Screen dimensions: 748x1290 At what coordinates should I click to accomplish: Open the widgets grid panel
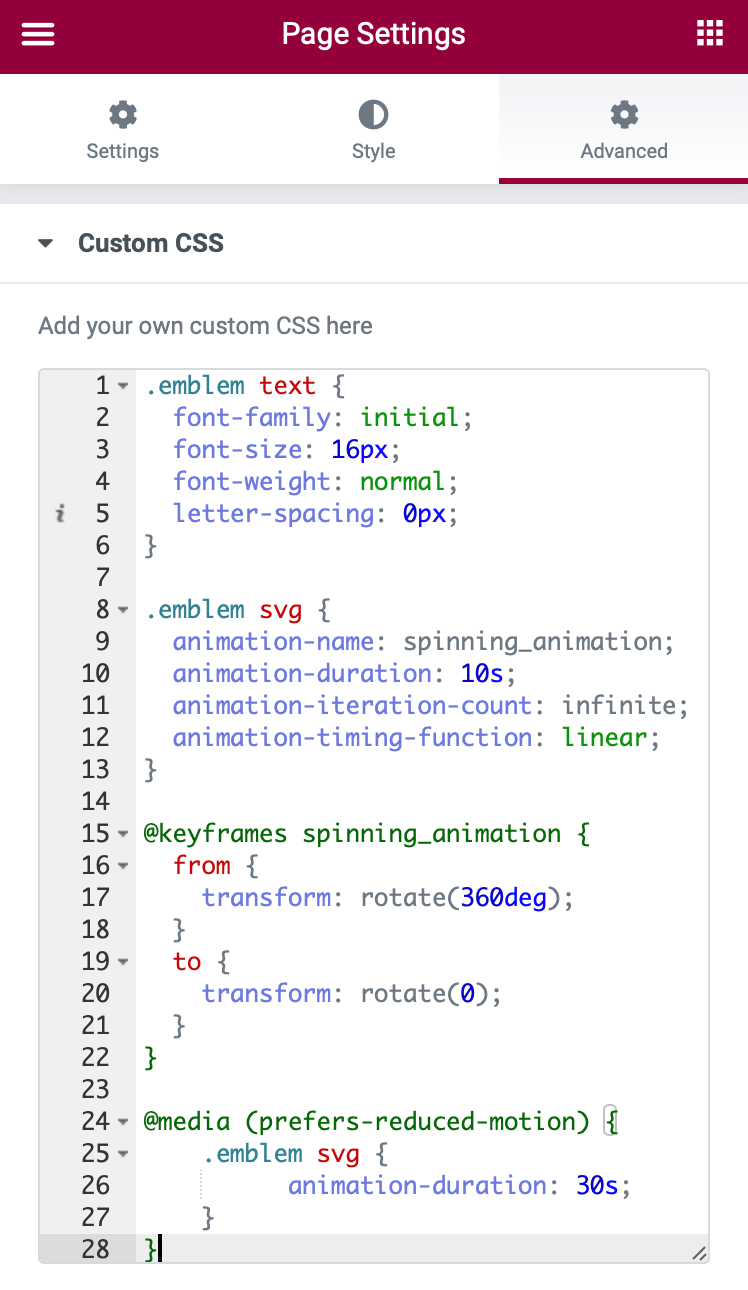pyautogui.click(x=709, y=34)
